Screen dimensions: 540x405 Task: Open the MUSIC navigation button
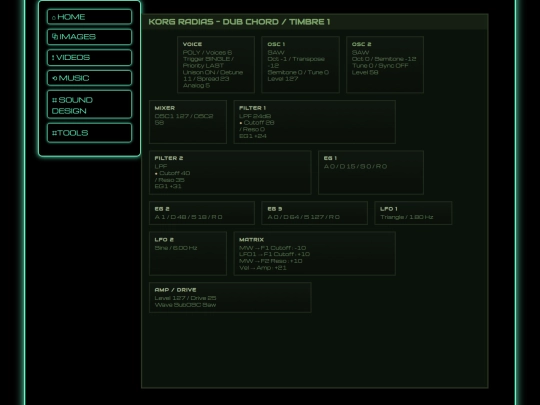(x=89, y=78)
